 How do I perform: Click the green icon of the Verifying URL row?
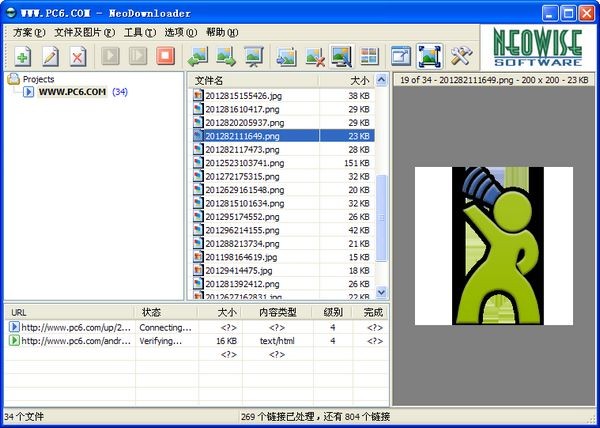(14, 340)
